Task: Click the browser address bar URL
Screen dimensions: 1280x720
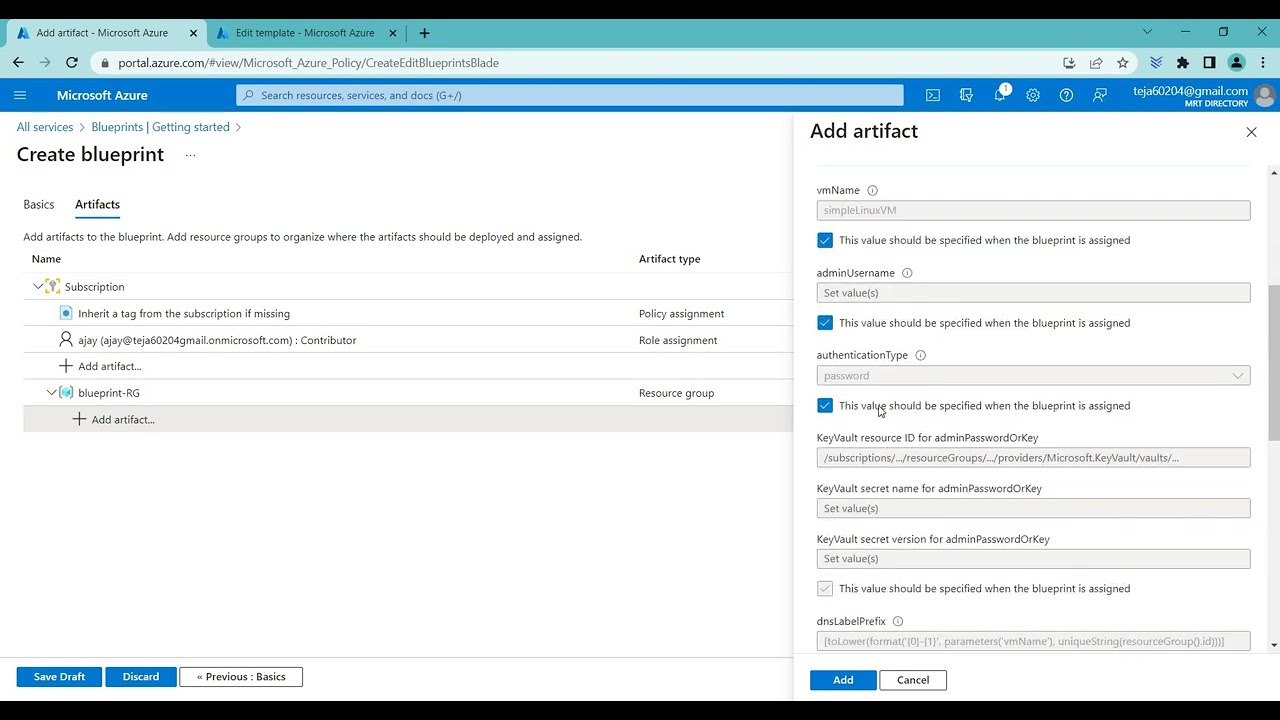Action: point(308,63)
